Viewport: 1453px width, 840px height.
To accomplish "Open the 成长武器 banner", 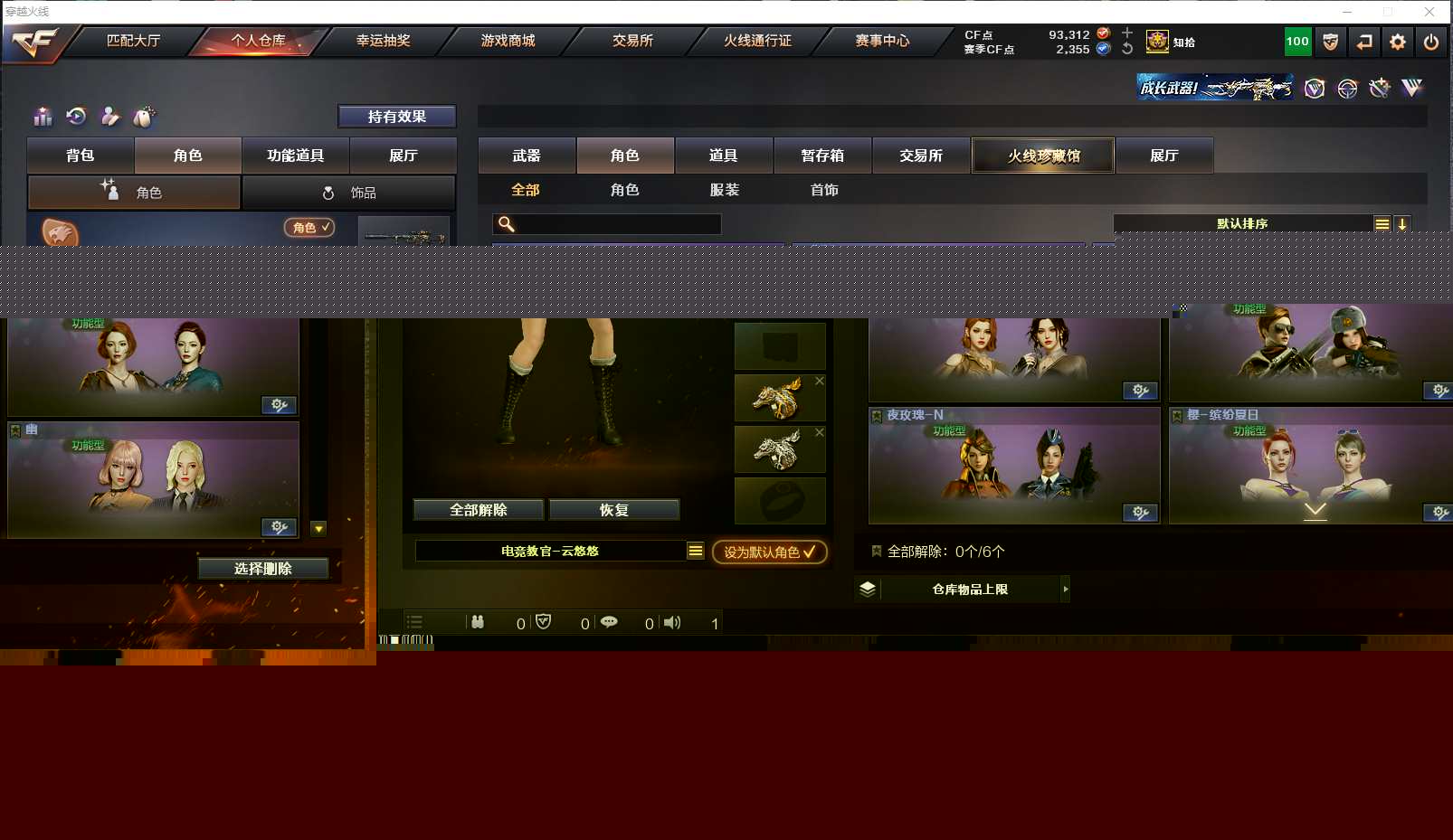I will 1215,87.
